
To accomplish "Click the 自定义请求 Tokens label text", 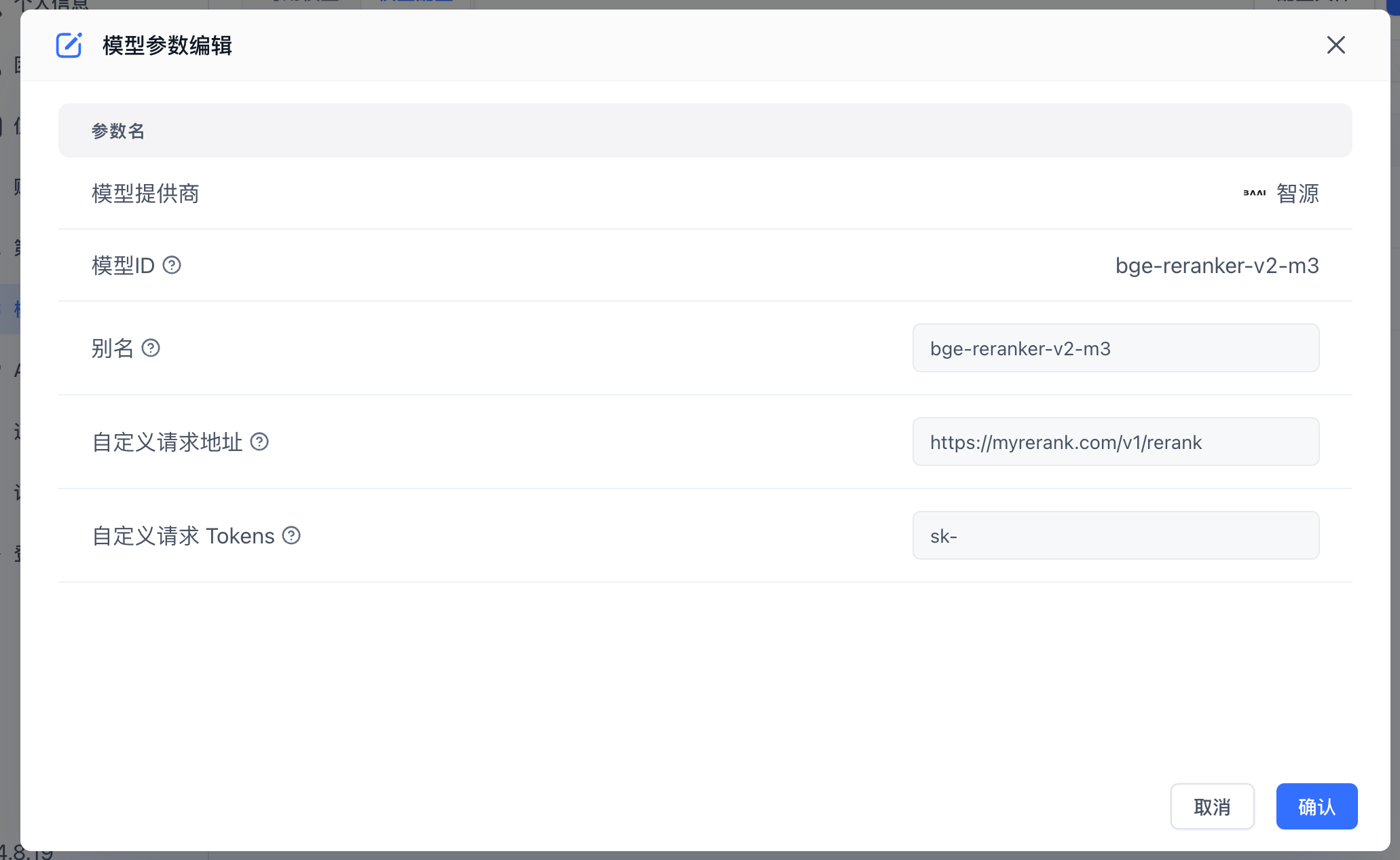I will (x=183, y=535).
